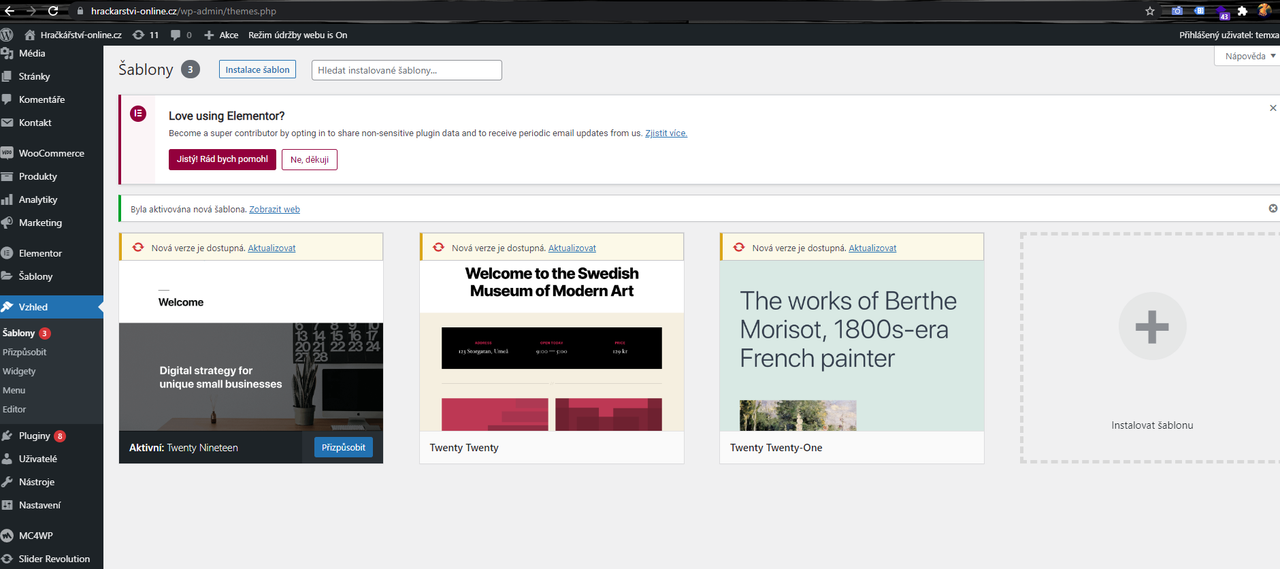This screenshot has width=1280, height=569.
Task: Open the browser profile avatar
Action: pyautogui.click(x=1264, y=11)
